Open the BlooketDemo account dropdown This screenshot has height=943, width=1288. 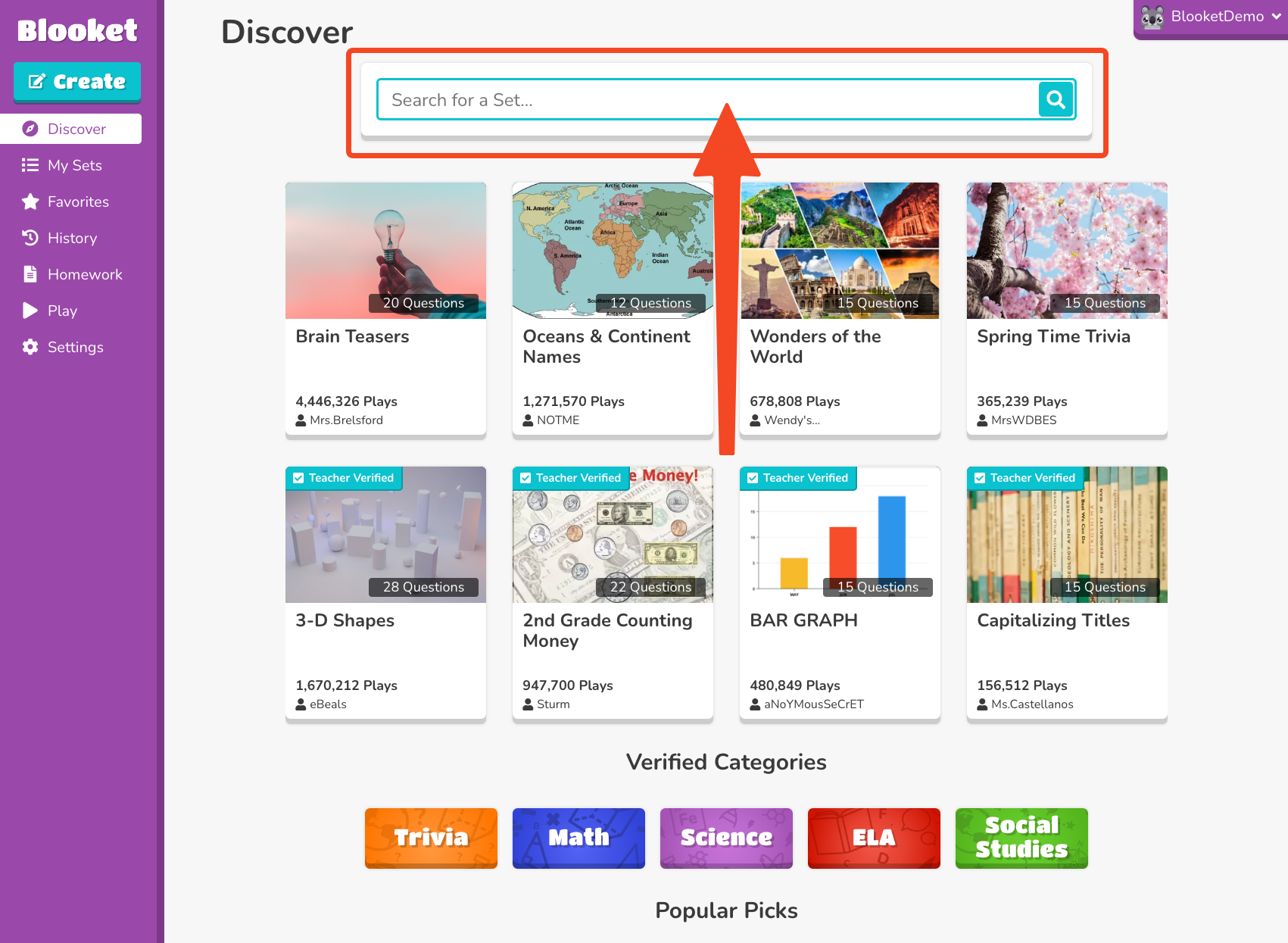[1211, 17]
